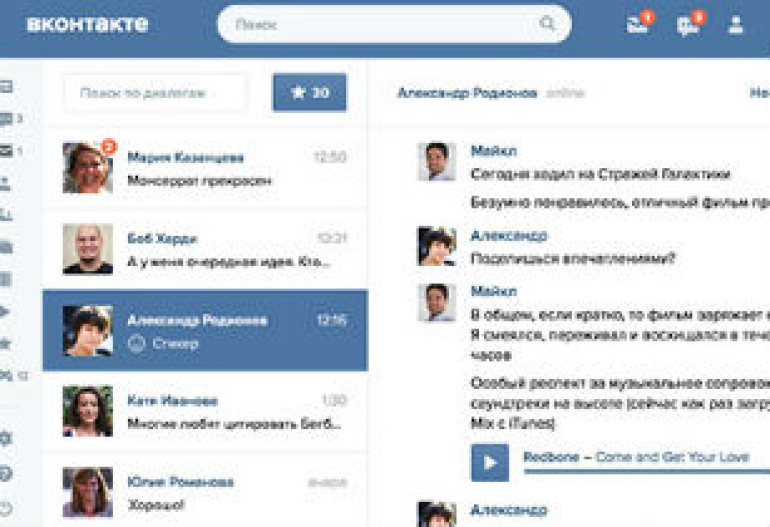Viewport: 770px width, 527px height.
Task: Open the settings gear icon in left sidebar
Action: click(5, 438)
